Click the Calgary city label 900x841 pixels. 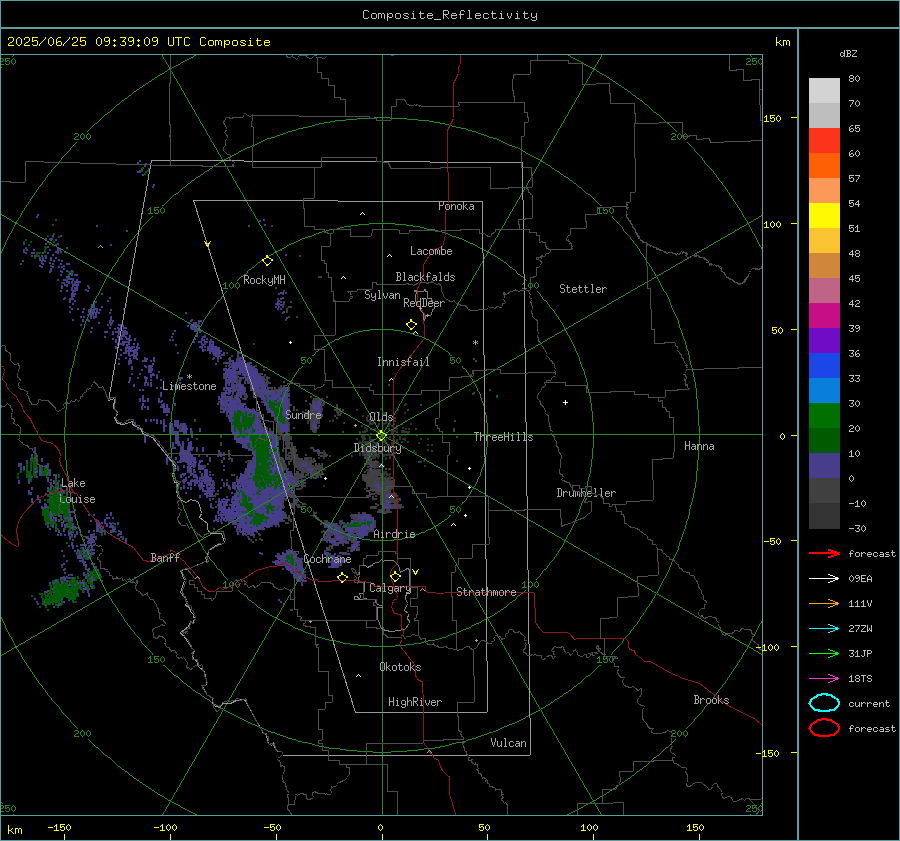pyautogui.click(x=390, y=588)
